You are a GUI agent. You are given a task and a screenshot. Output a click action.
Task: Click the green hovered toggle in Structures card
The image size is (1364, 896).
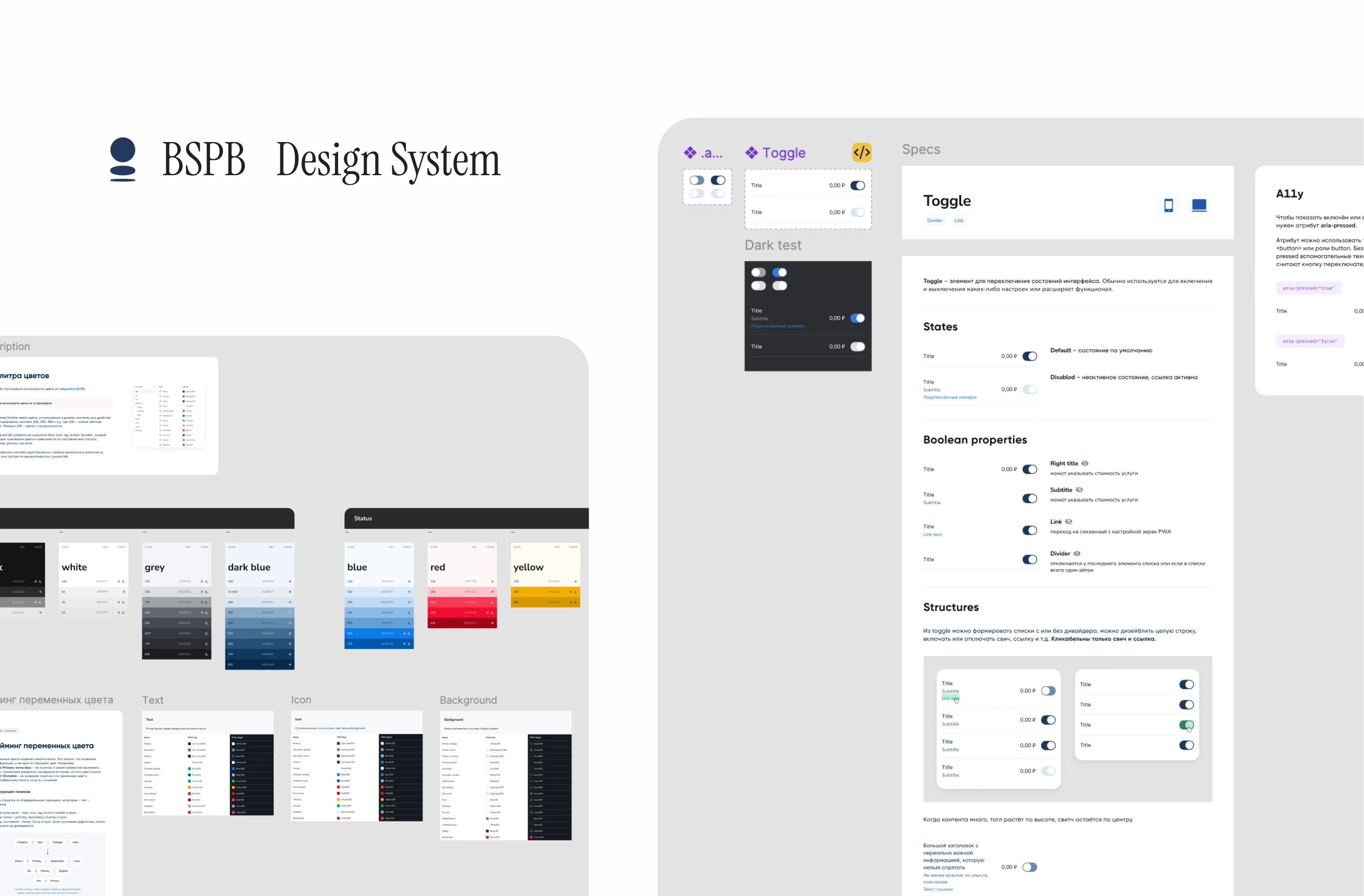click(x=1186, y=725)
